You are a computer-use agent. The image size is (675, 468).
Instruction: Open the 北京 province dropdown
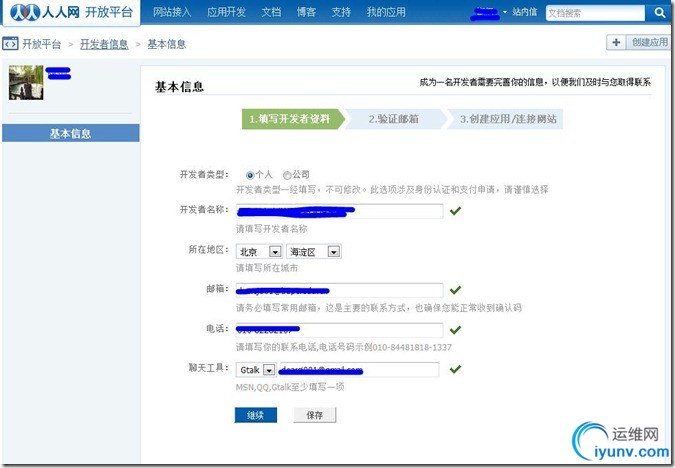259,251
